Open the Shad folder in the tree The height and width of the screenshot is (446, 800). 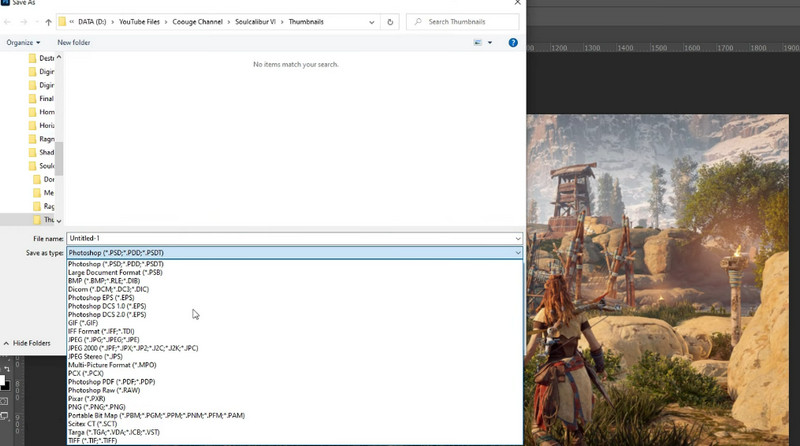point(41,153)
